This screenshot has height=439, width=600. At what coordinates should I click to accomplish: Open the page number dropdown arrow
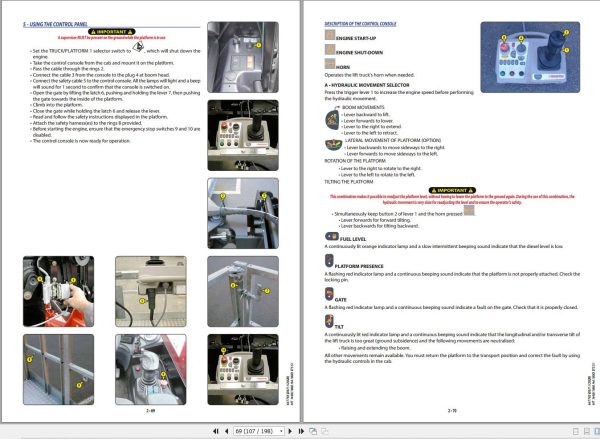[x=281, y=431]
